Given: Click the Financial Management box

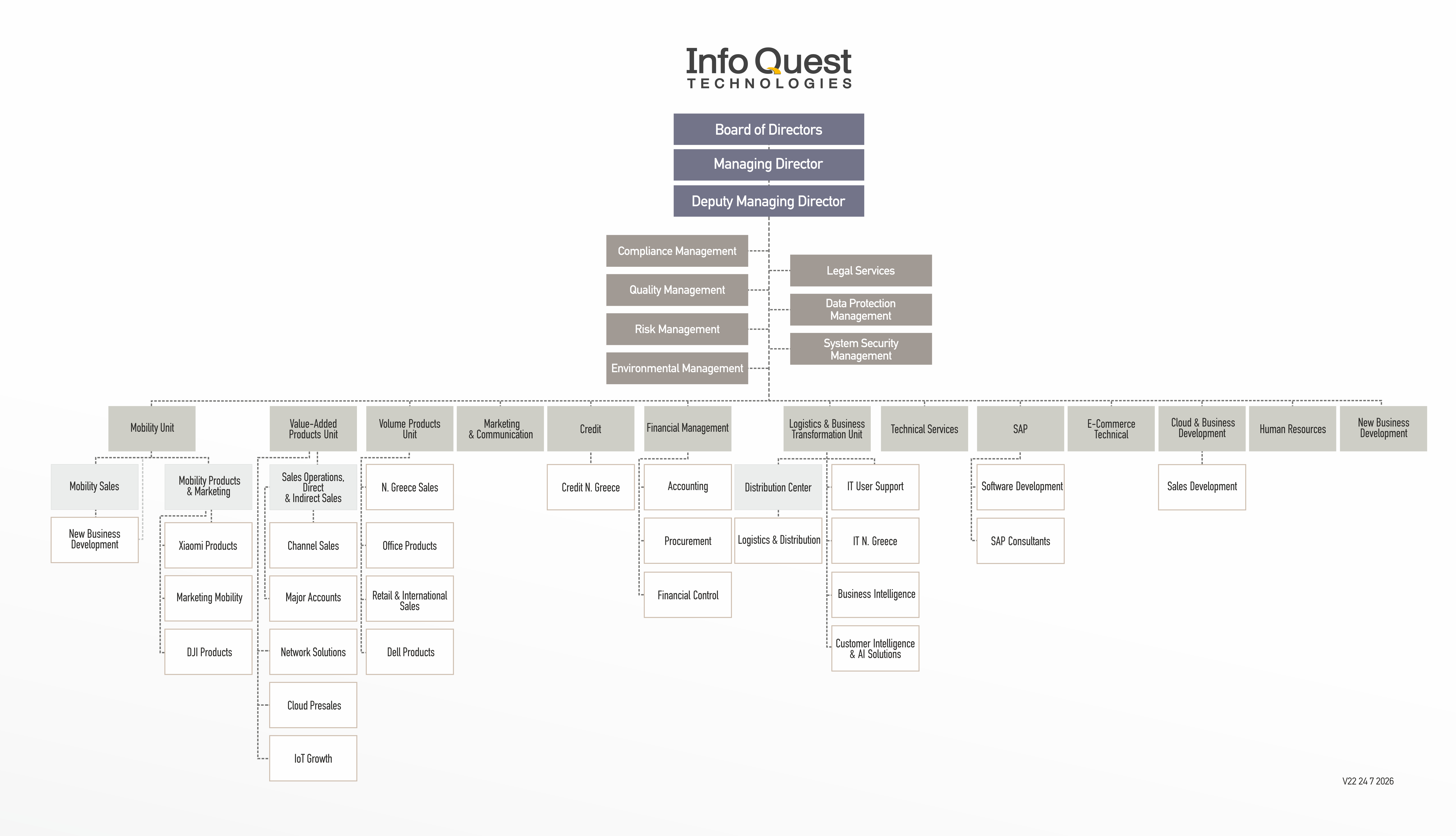Looking at the screenshot, I should pos(688,428).
